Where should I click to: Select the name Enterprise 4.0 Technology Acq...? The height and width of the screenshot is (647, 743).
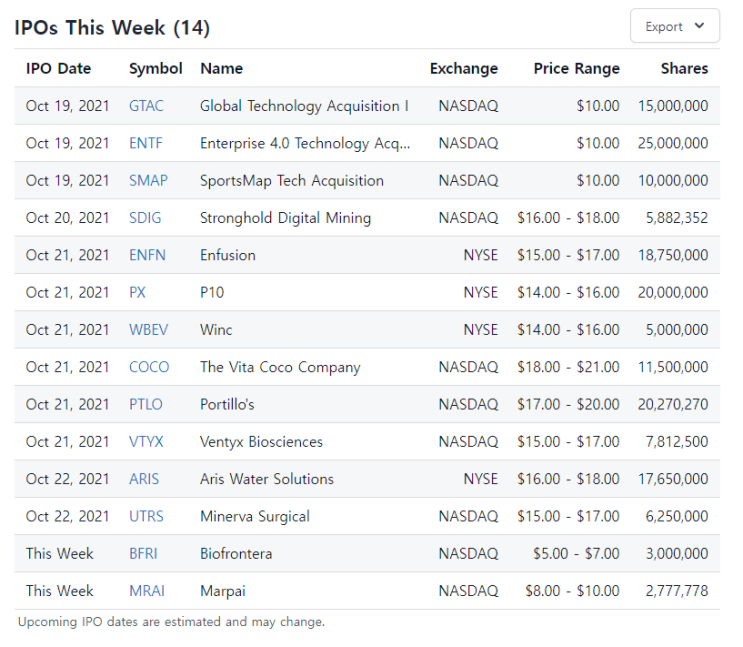tap(305, 143)
